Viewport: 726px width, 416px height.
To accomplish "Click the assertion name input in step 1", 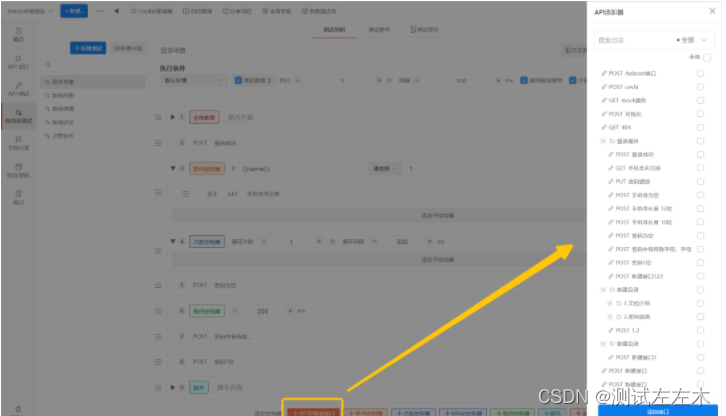I will pos(287,117).
